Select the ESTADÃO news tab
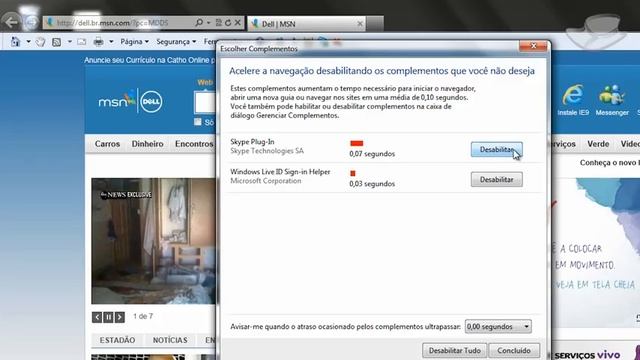The width and height of the screenshot is (640, 360). pyautogui.click(x=118, y=340)
